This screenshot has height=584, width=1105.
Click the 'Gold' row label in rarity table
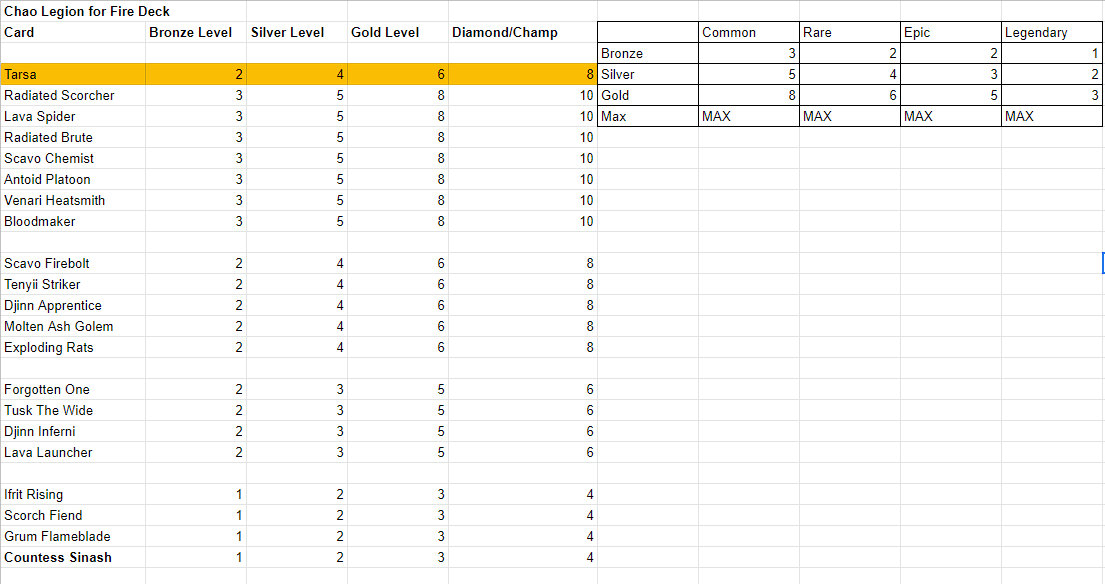click(x=648, y=95)
